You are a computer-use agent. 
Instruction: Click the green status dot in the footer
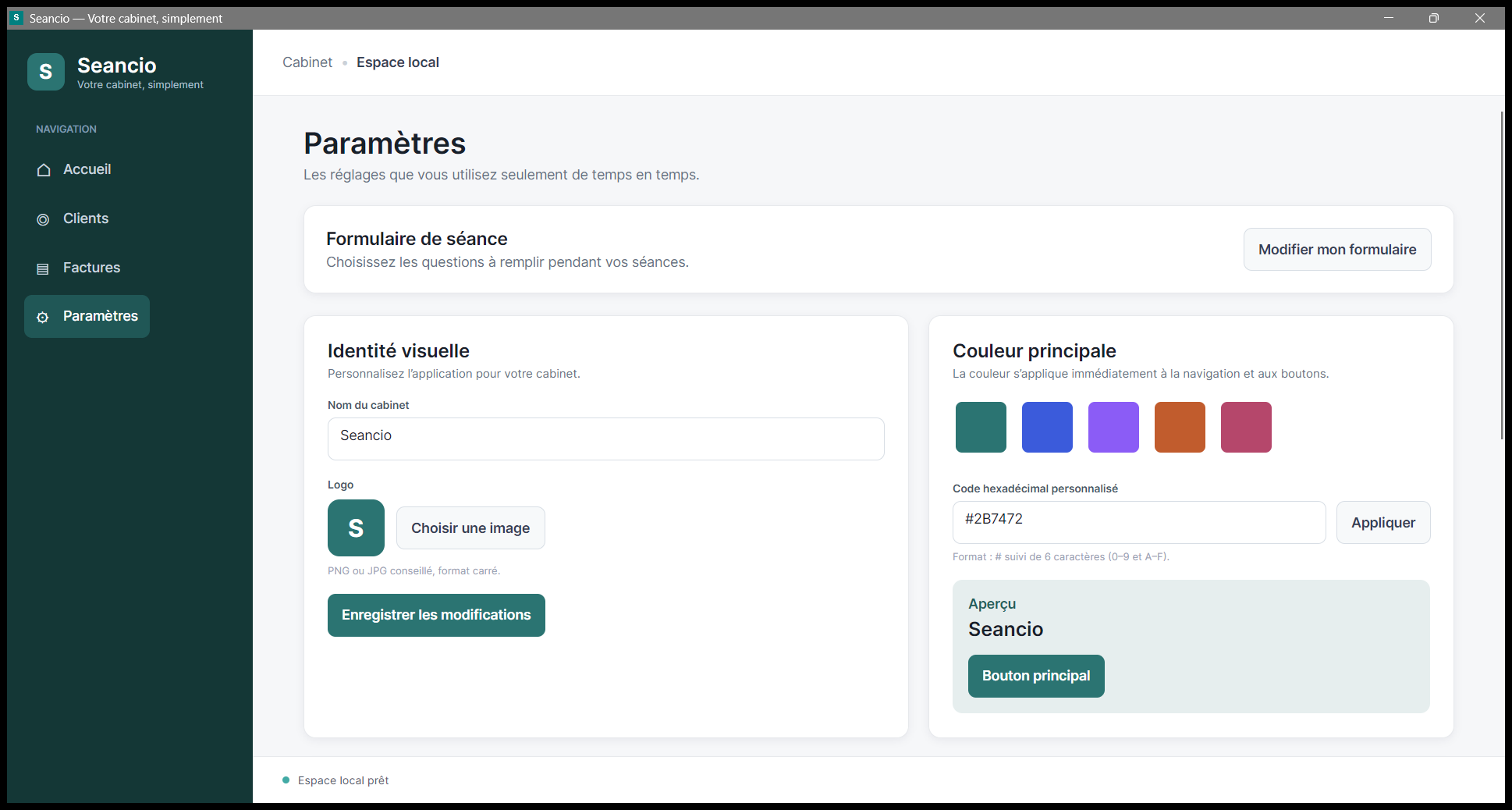[x=286, y=780]
